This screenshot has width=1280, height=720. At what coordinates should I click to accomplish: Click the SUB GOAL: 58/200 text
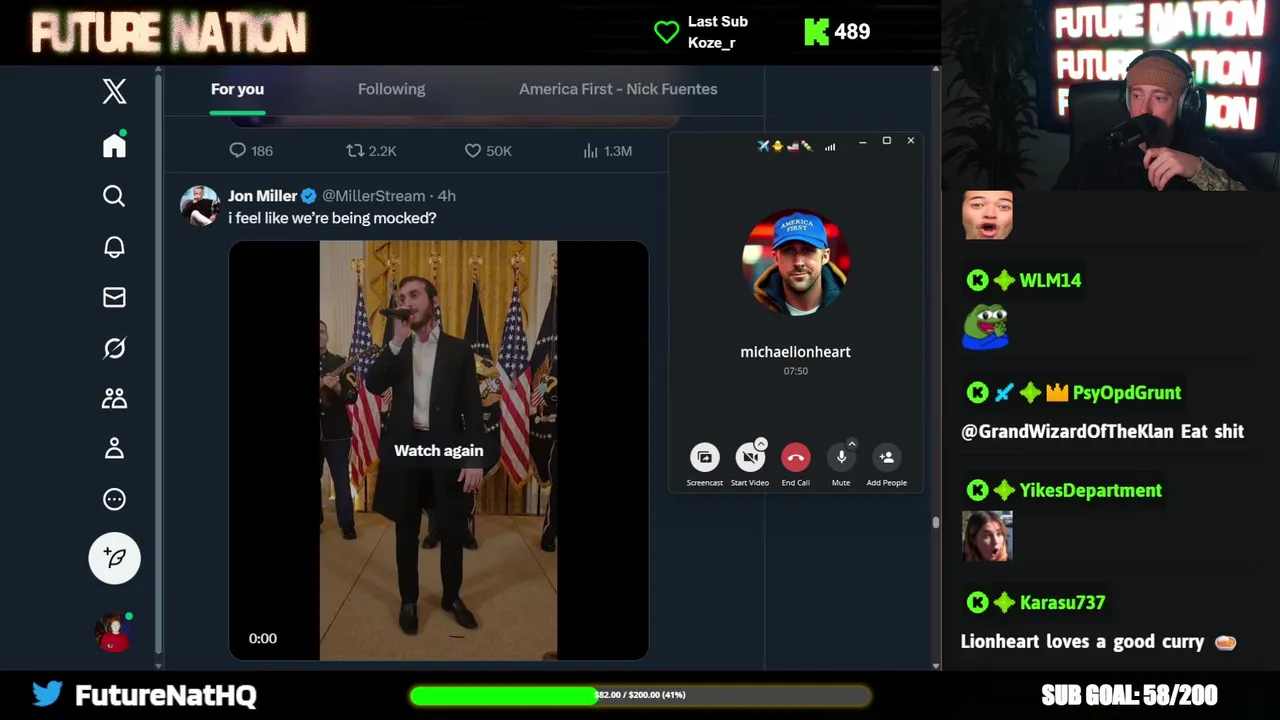point(1129,695)
